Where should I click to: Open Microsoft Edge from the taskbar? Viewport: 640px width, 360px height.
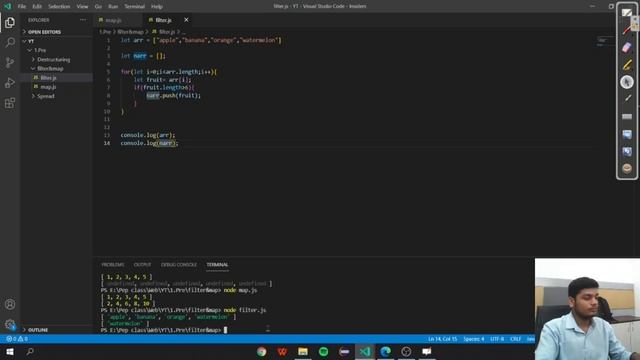pos(385,351)
